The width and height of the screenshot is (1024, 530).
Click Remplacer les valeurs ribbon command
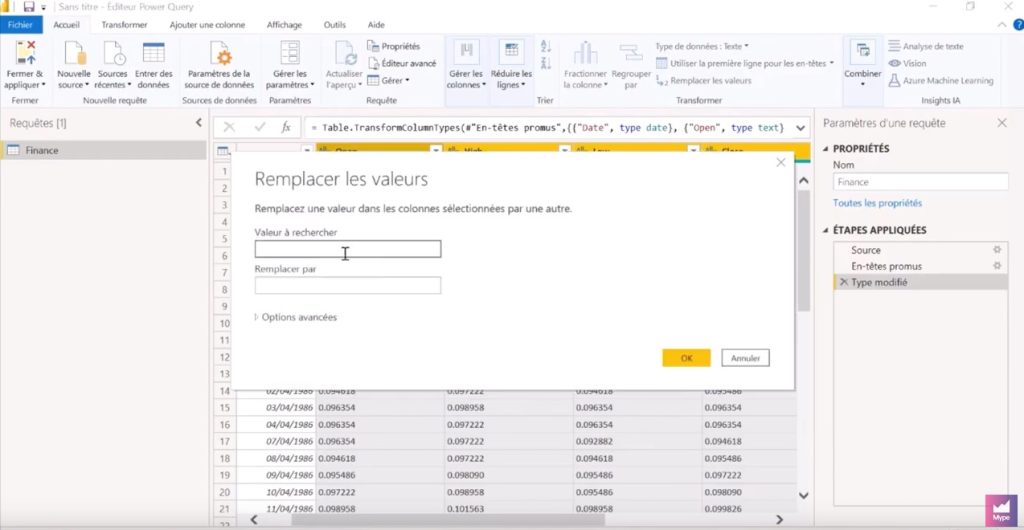pyautogui.click(x=704, y=80)
